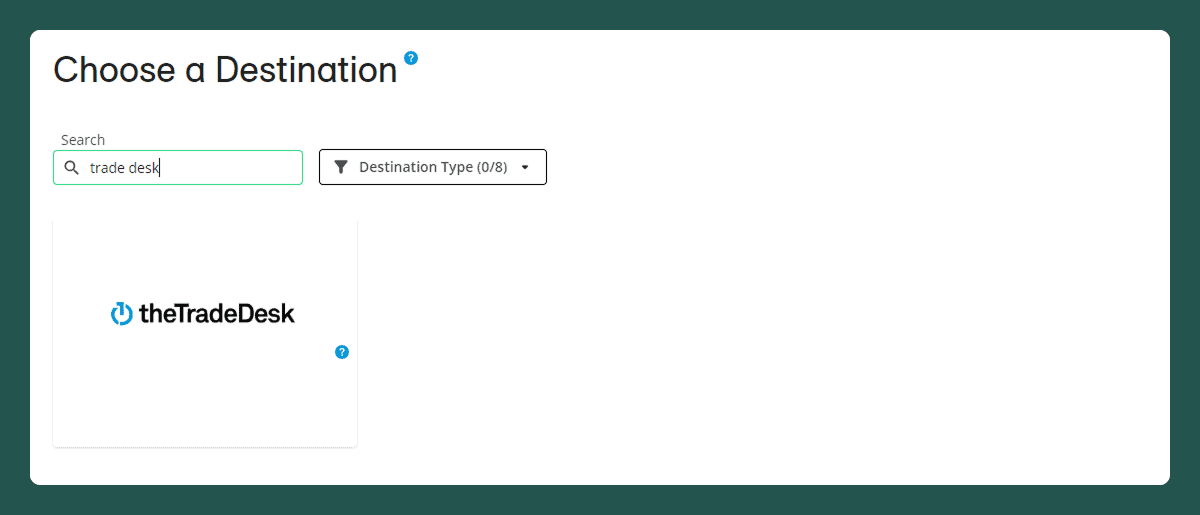Click empty end of search field
The height and width of the screenshot is (515, 1200).
click(x=250, y=168)
